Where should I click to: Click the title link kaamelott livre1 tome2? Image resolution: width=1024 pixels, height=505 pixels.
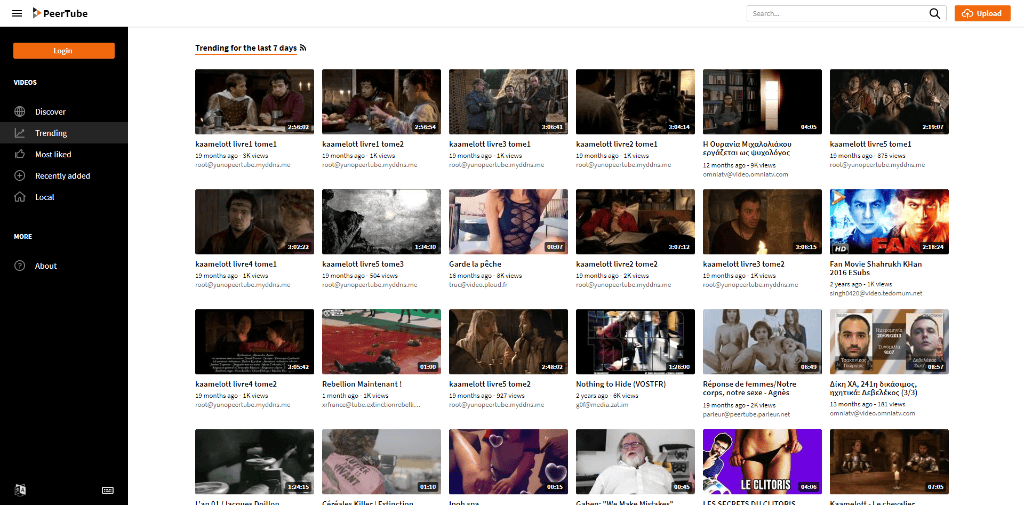[x=363, y=144]
